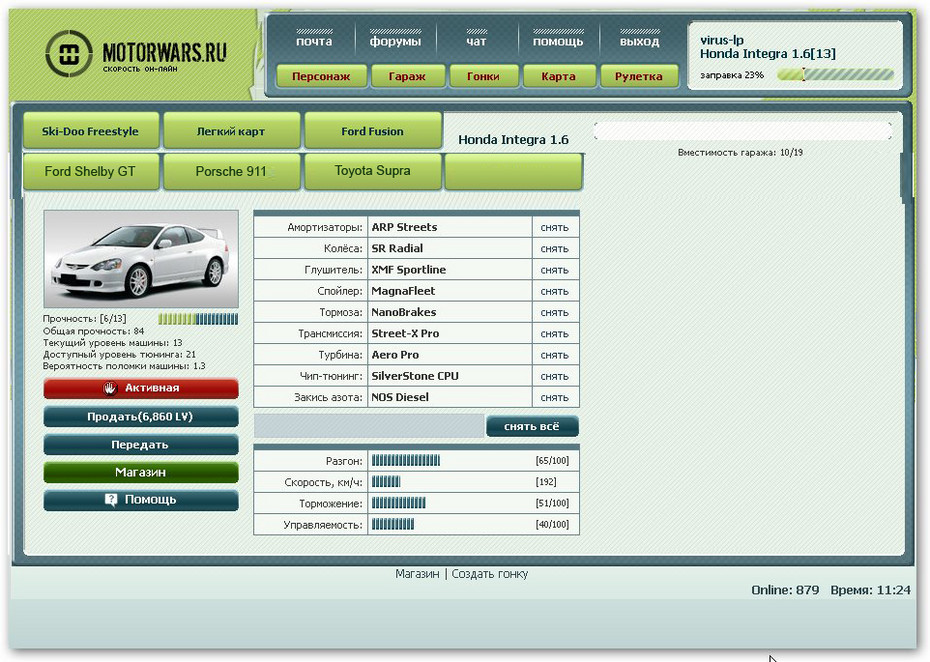Click снять for Тормоза NanoBrakes
Screen dimensions: 930x662
click(x=555, y=313)
